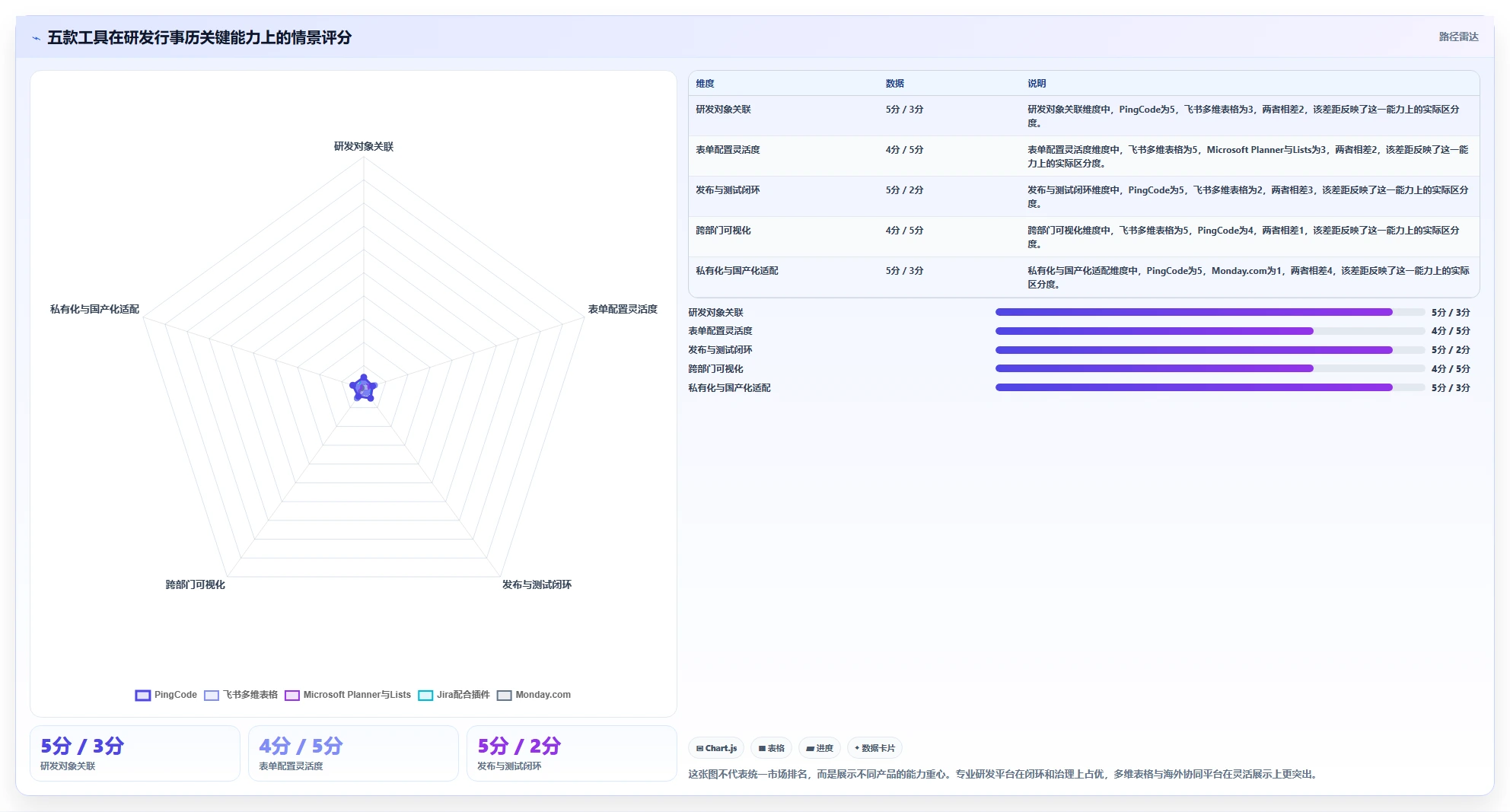Click the 发布与测试闭环 progress bar
This screenshot has width=1510, height=812.
click(1210, 350)
